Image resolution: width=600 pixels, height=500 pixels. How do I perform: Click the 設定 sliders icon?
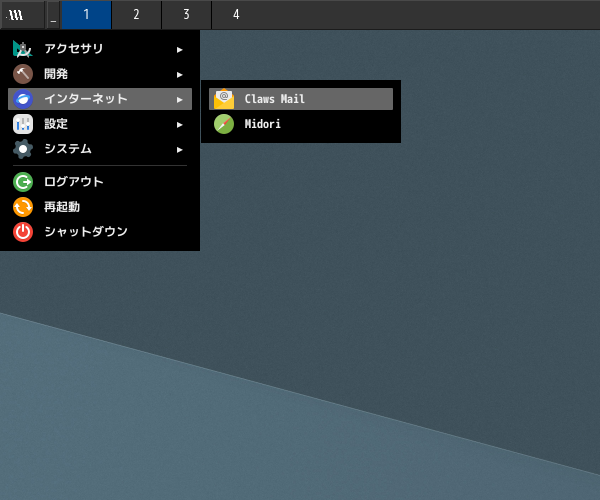click(x=23, y=124)
